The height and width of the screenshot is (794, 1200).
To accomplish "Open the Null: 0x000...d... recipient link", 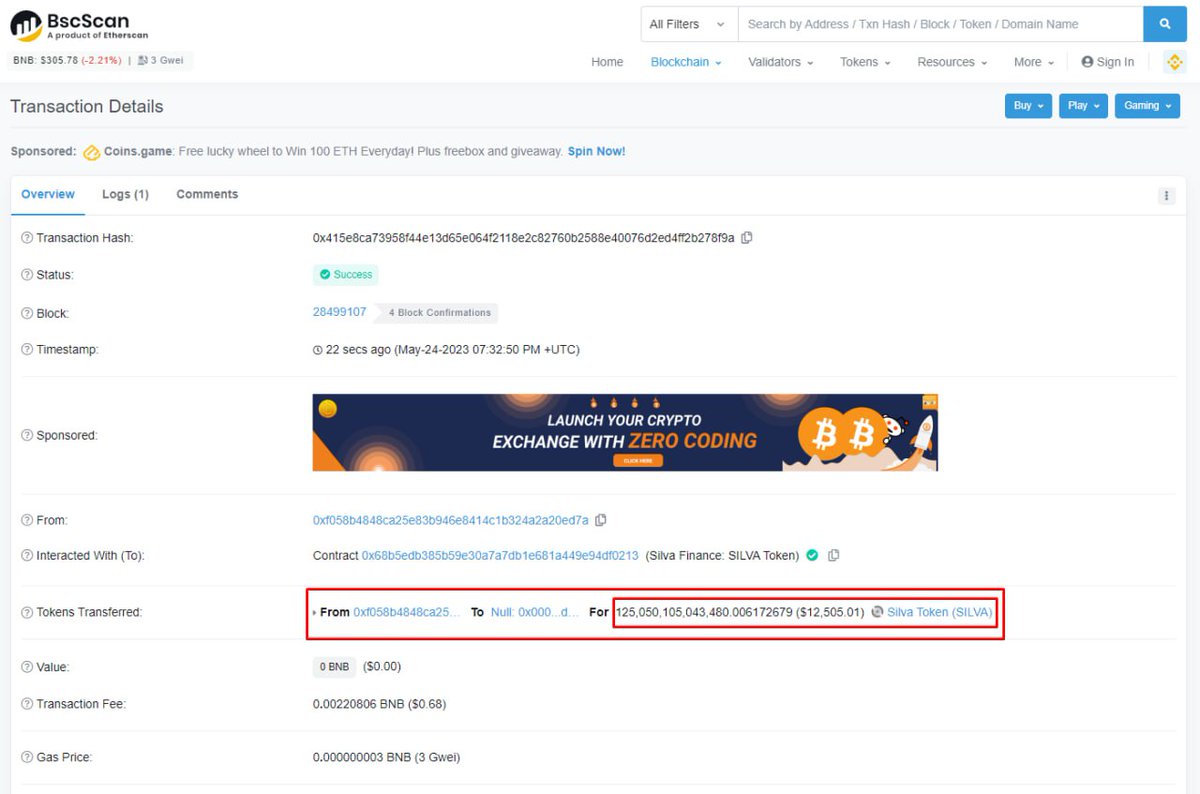I will pos(534,612).
